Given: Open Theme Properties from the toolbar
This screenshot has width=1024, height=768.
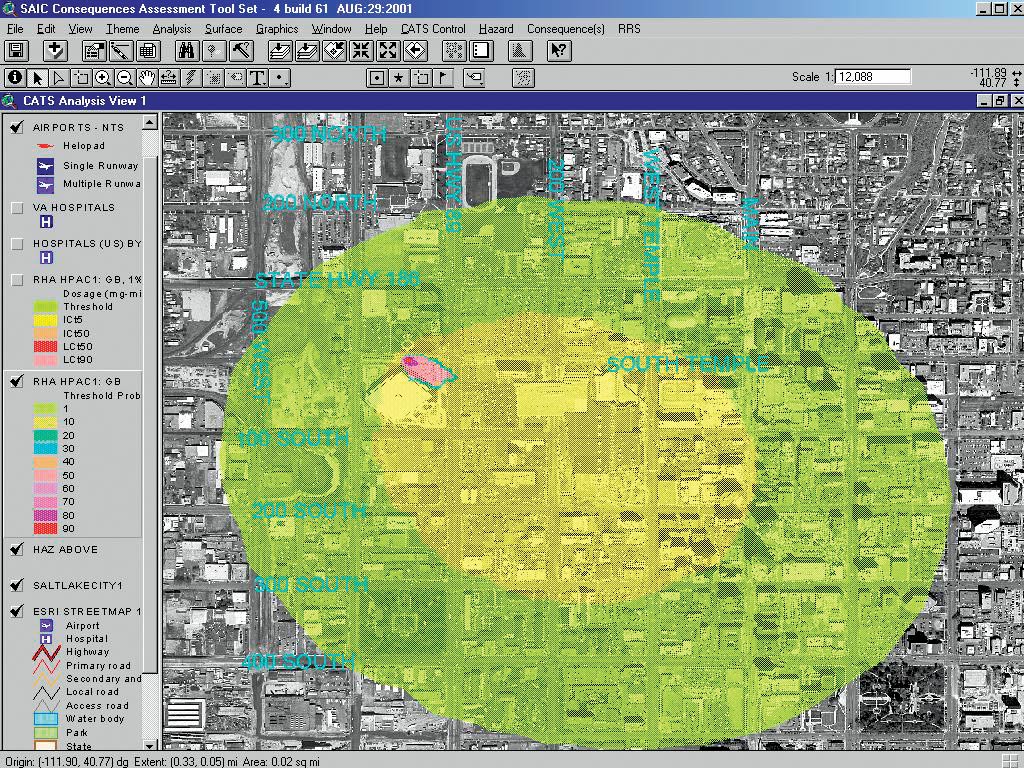Looking at the screenshot, I should point(94,51).
